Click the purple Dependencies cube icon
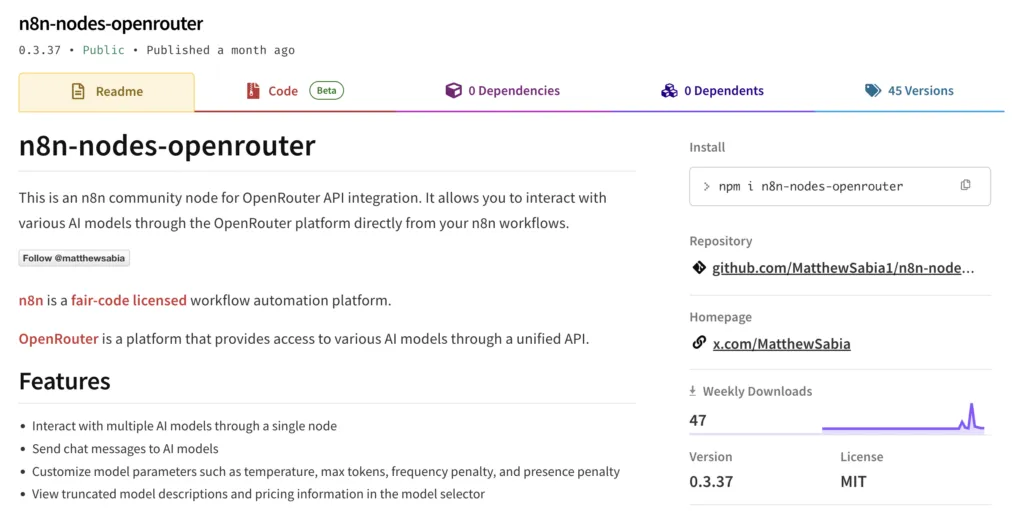 click(453, 91)
